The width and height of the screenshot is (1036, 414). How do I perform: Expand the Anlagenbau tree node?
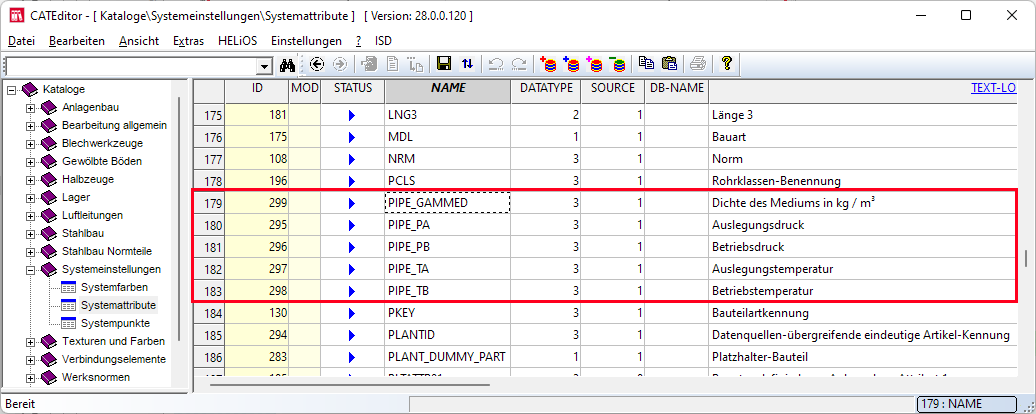point(30,108)
